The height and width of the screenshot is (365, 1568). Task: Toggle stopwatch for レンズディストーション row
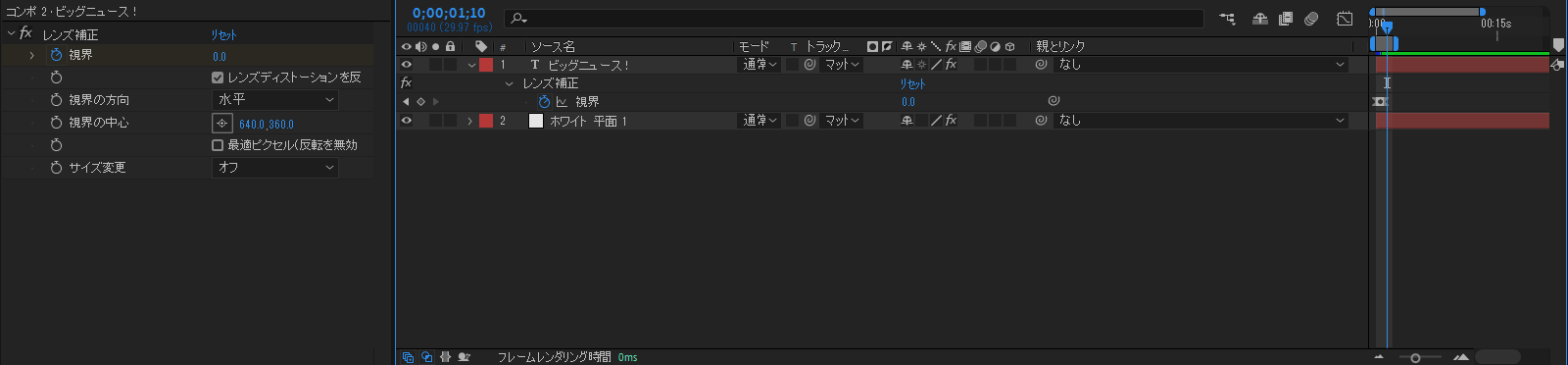pyautogui.click(x=56, y=78)
